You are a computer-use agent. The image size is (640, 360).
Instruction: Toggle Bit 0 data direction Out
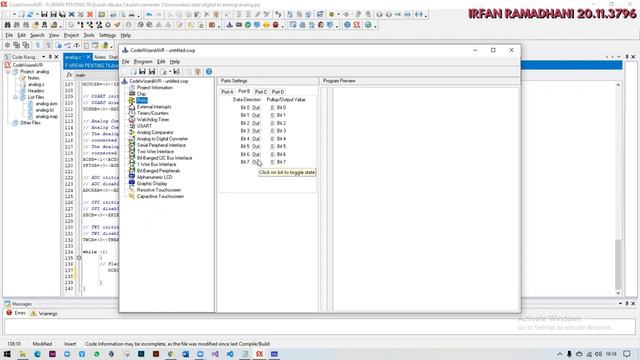click(256, 108)
